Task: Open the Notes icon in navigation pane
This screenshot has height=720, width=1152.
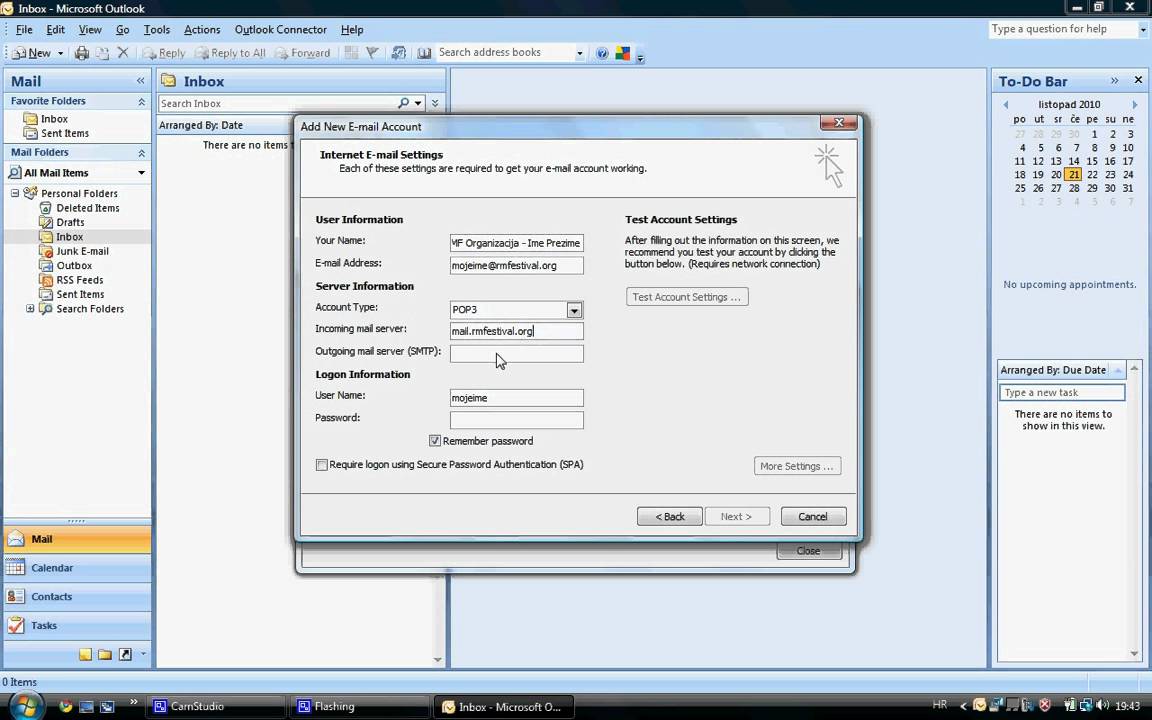Action: point(85,654)
